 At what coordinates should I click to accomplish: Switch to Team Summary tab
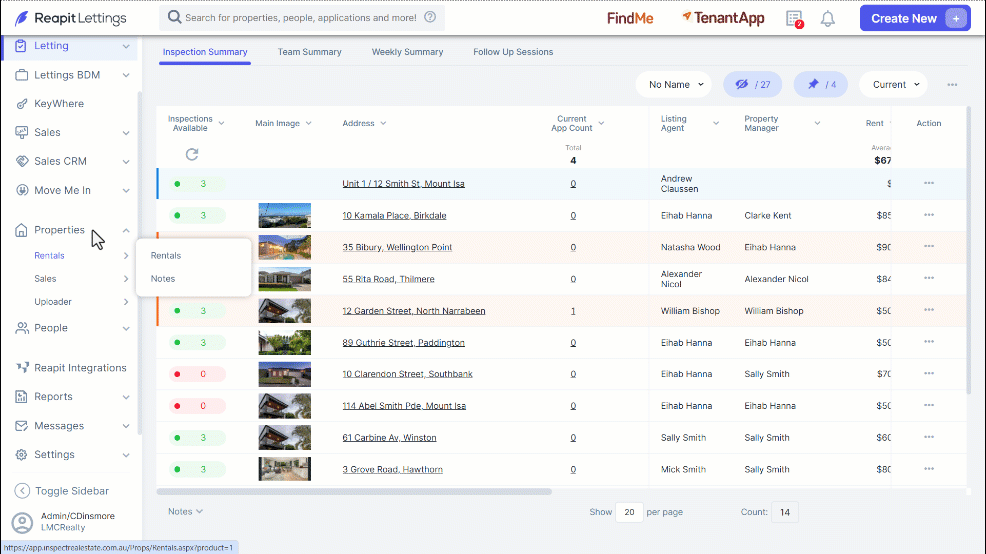coord(309,52)
